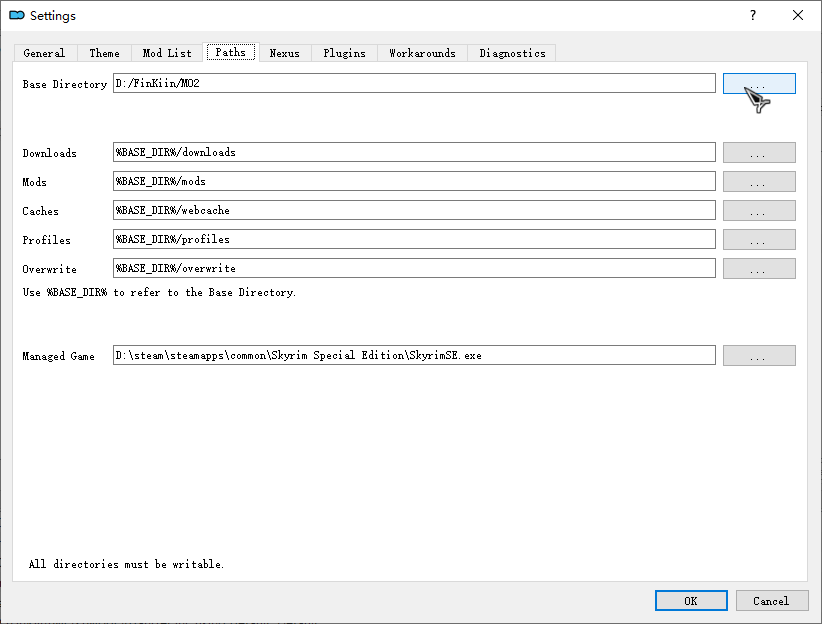Open the Mod List tab
Image resolution: width=822 pixels, height=624 pixels.
pyautogui.click(x=167, y=53)
